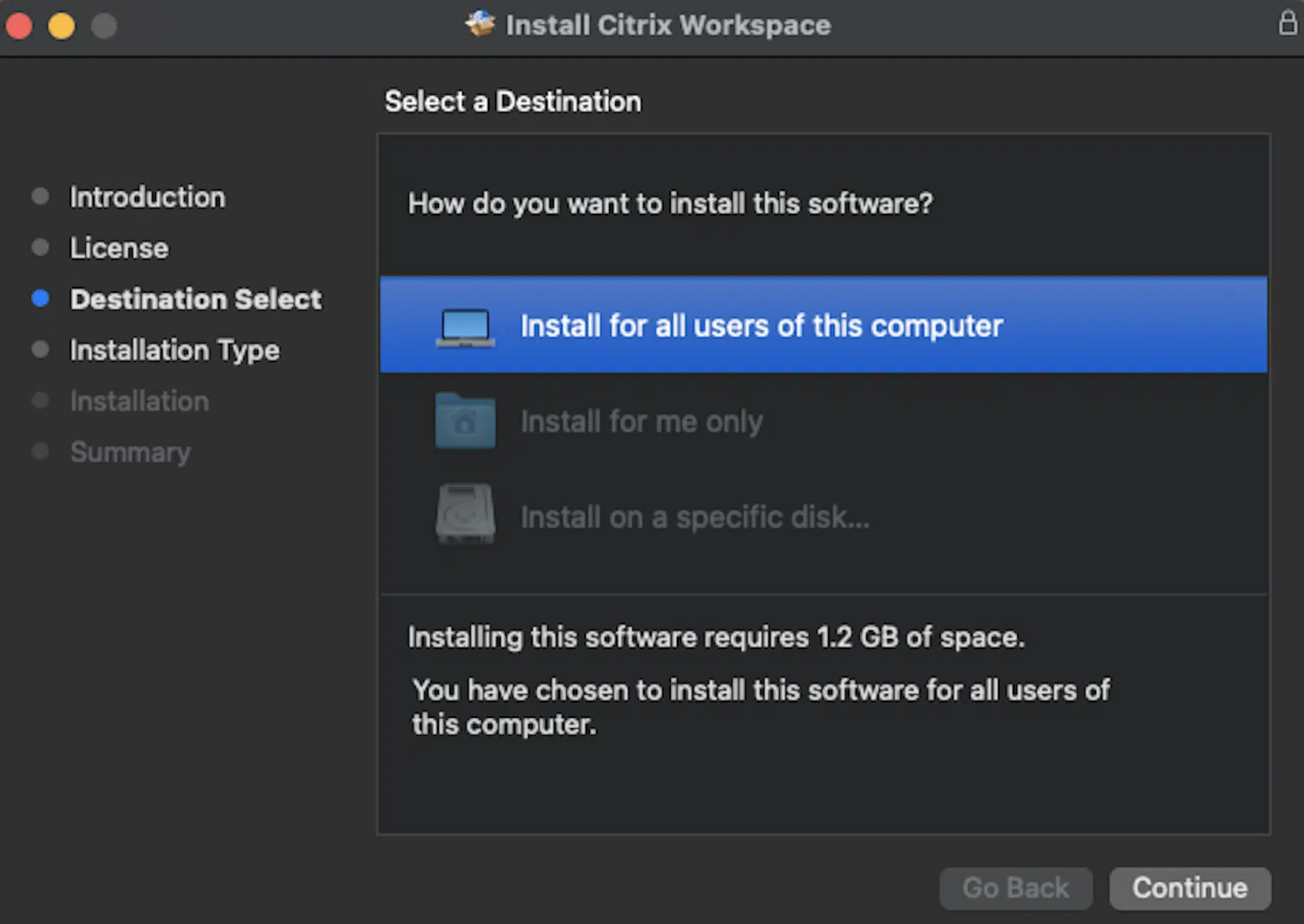Viewport: 1304px width, 924px height.
Task: Select the Installation Type step
Action: tap(174, 350)
